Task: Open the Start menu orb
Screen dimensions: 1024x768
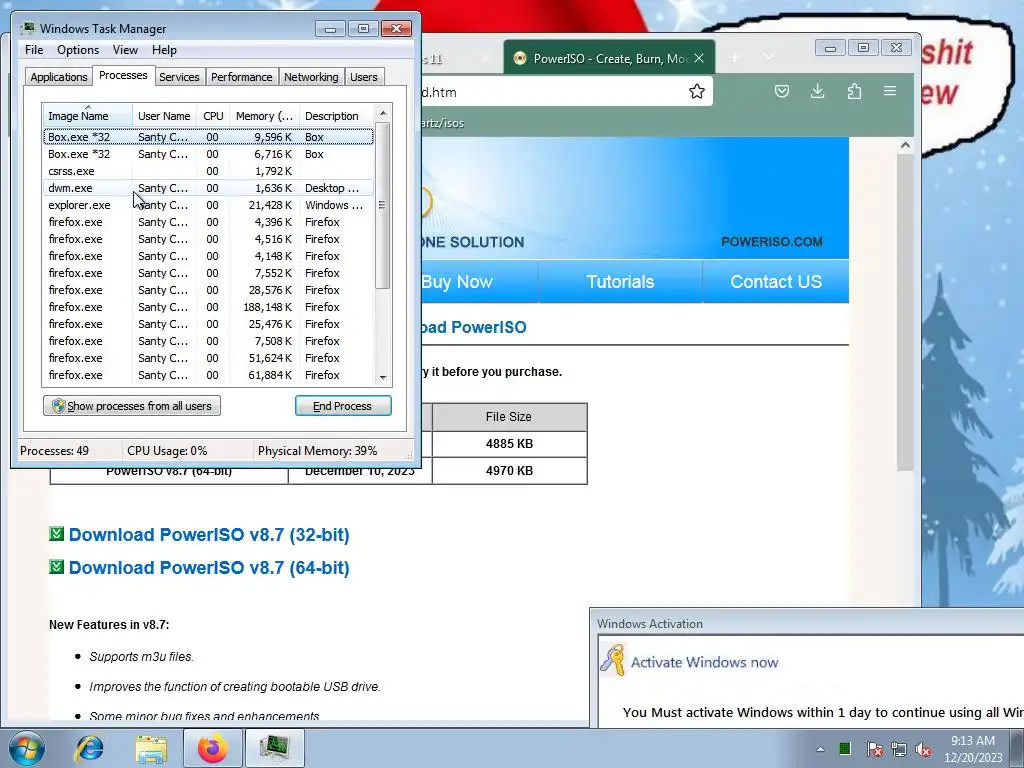Action: pos(27,748)
